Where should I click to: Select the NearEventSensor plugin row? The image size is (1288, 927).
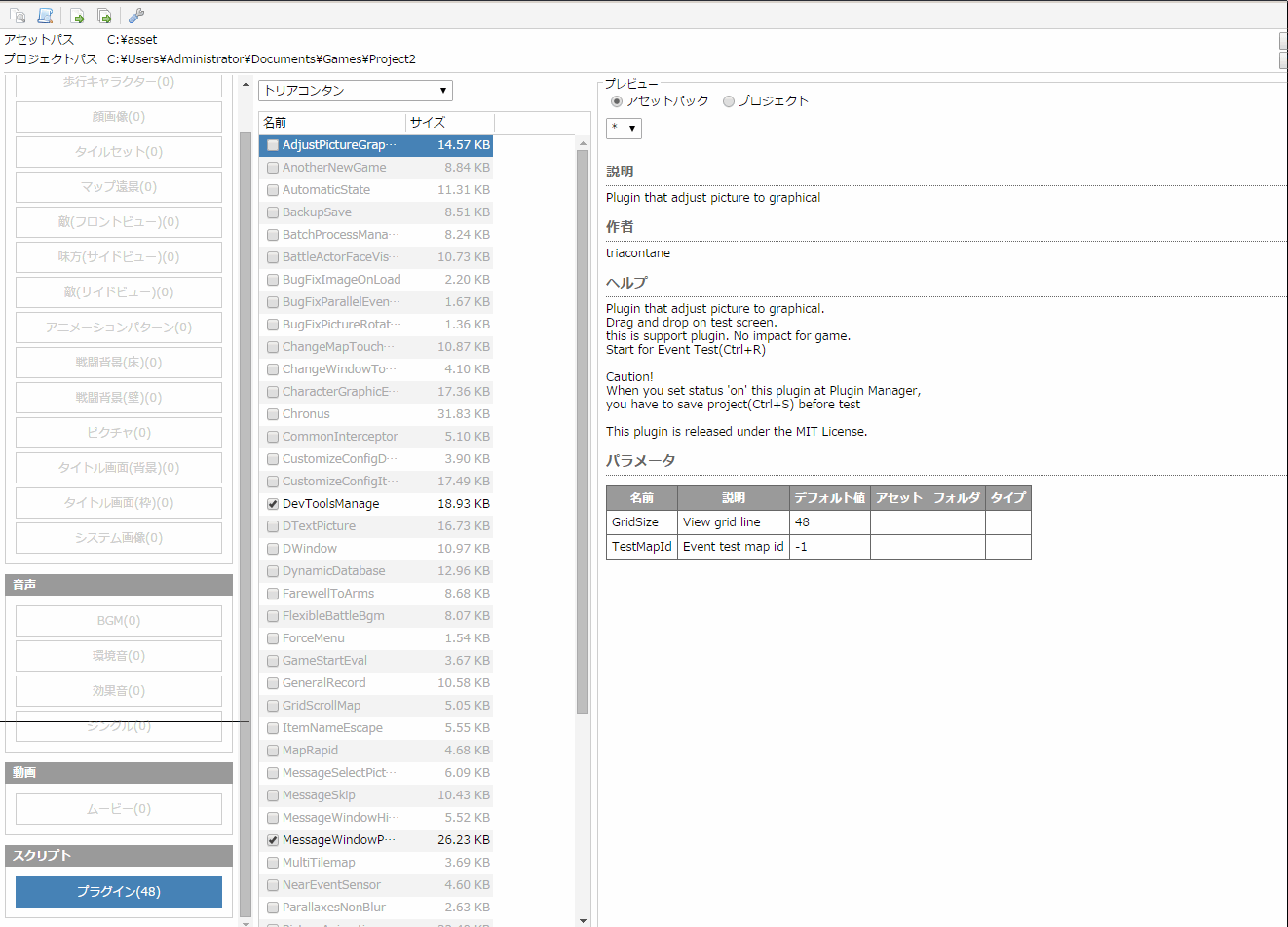[376, 885]
